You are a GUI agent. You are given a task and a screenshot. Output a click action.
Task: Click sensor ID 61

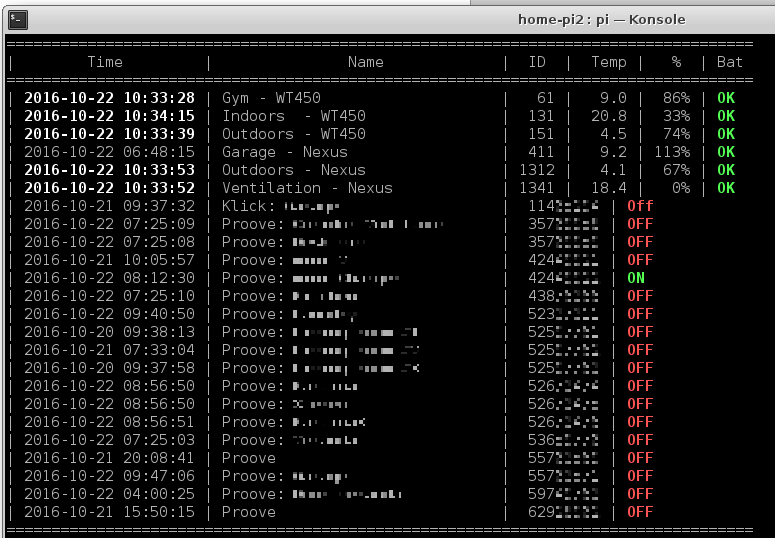[546, 98]
